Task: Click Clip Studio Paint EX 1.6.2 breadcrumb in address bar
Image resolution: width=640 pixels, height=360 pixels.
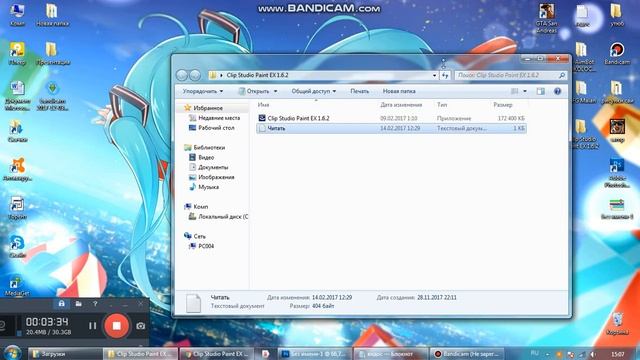Action: (257, 76)
